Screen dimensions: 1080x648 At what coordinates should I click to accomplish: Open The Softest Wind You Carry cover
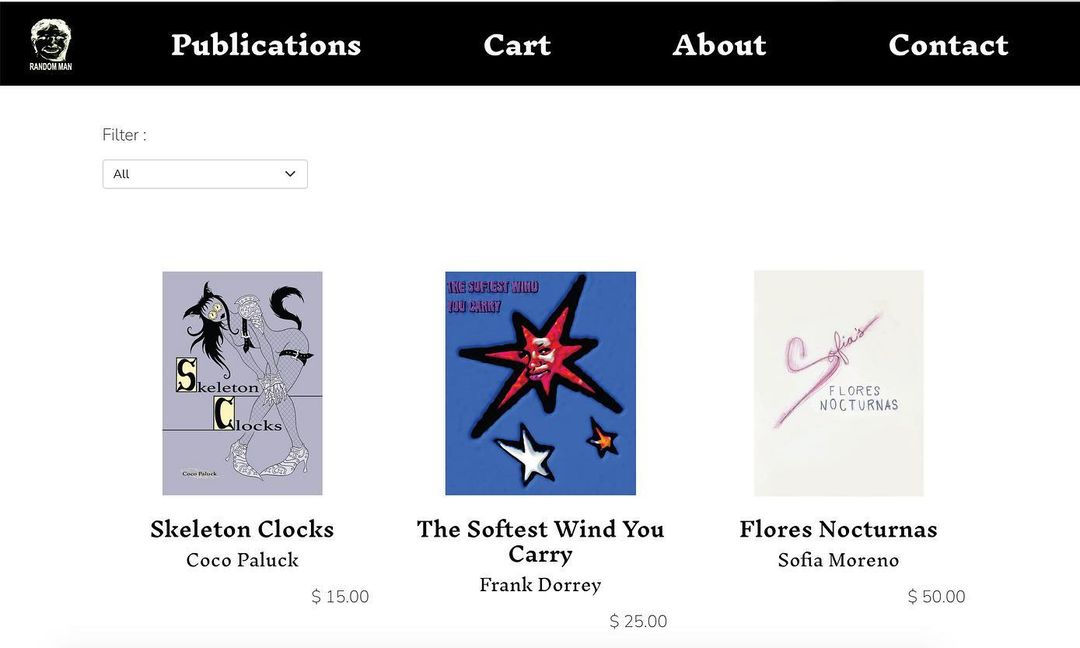point(540,383)
